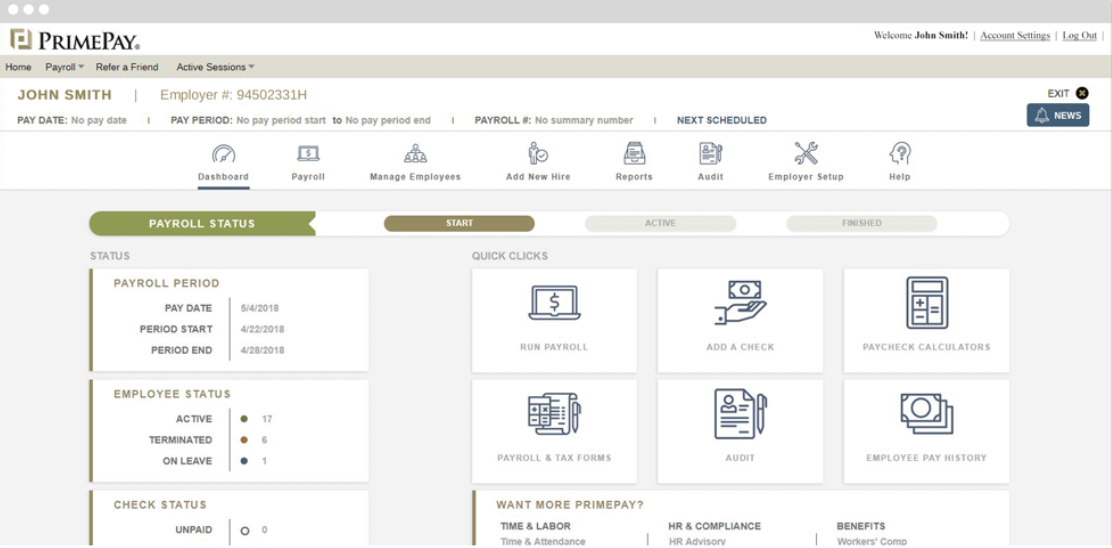Image resolution: width=1112 pixels, height=548 pixels.
Task: Click the Employee Pay History card label
Action: pyautogui.click(x=926, y=458)
